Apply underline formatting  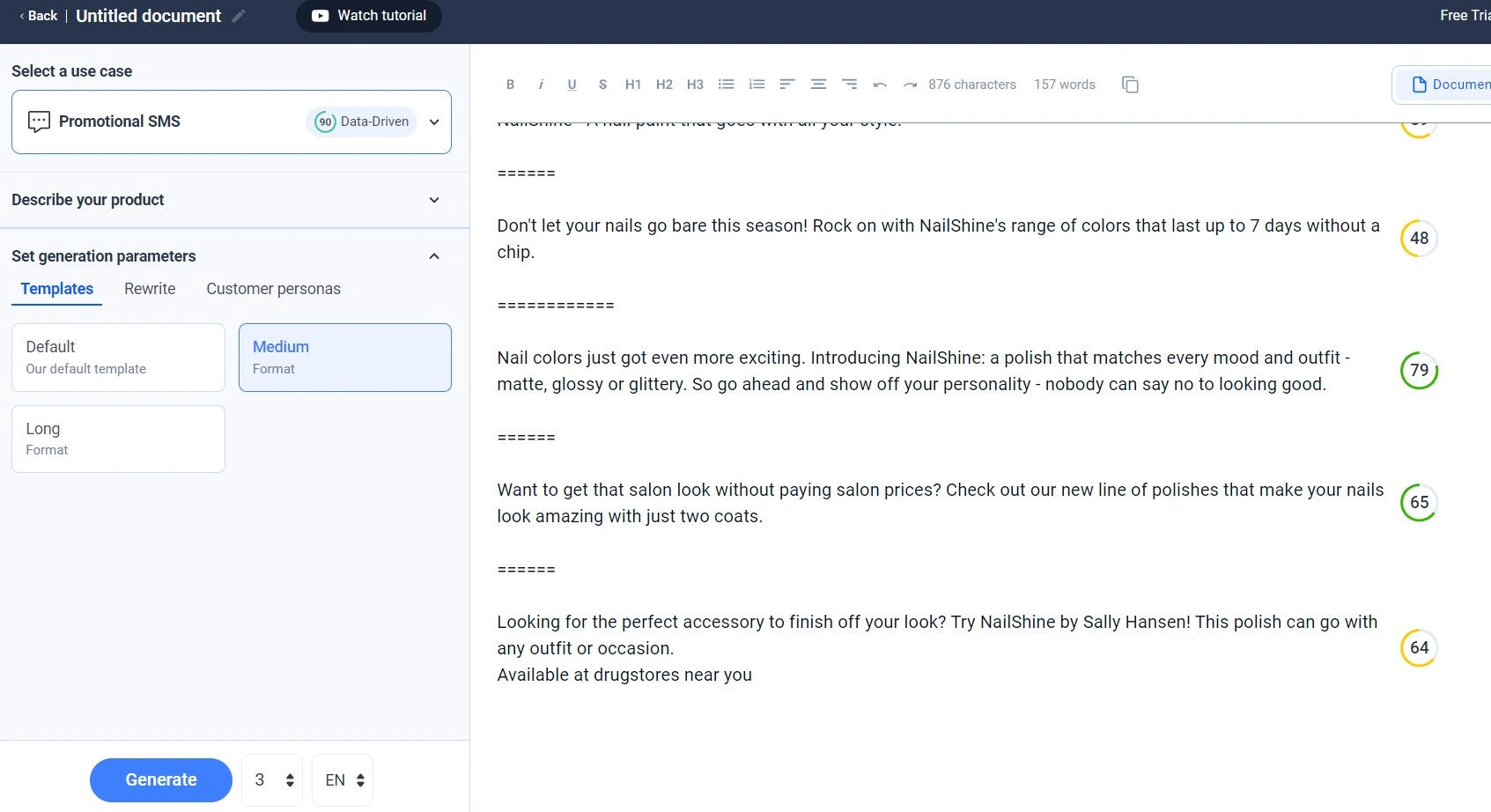572,85
